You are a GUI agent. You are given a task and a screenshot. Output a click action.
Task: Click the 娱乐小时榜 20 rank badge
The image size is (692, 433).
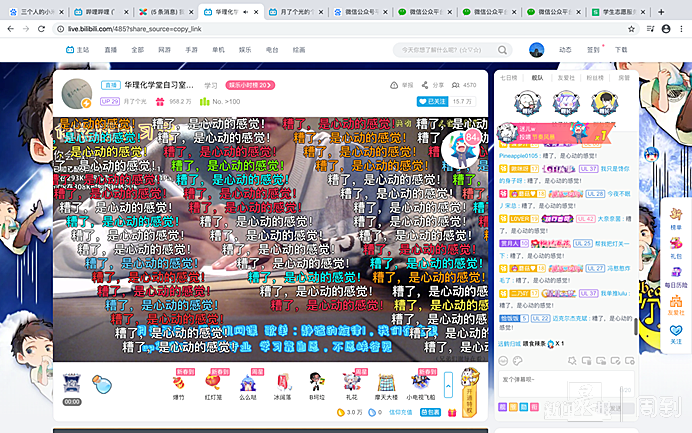(250, 86)
